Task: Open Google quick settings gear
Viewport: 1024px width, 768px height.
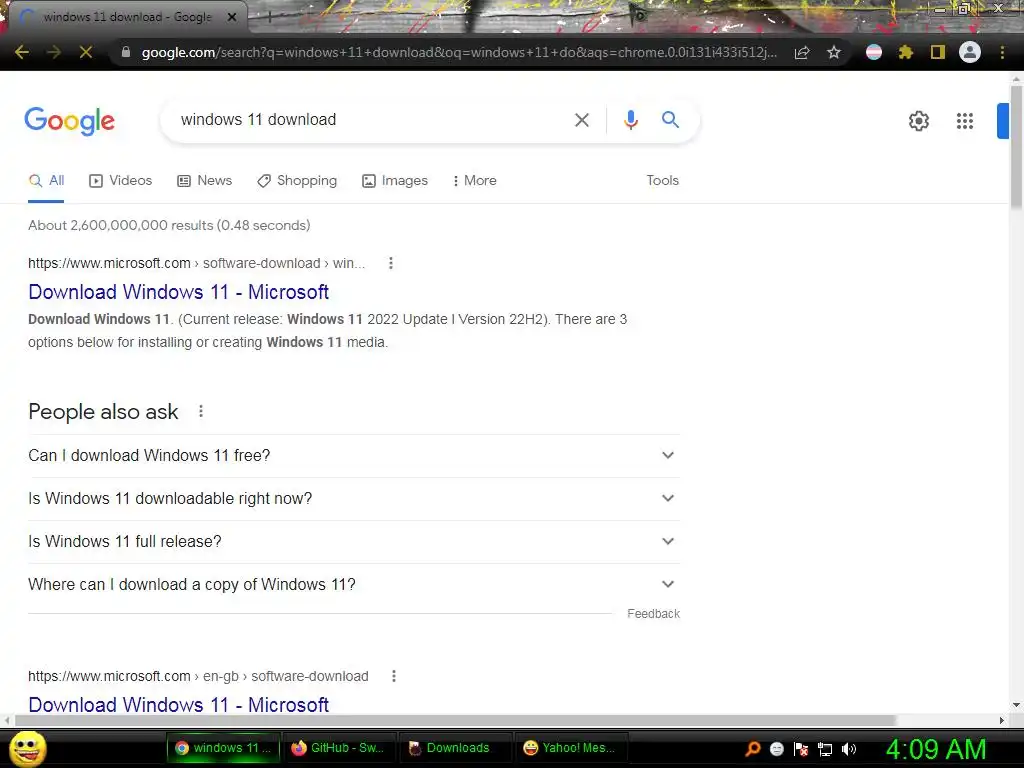Action: click(x=919, y=121)
